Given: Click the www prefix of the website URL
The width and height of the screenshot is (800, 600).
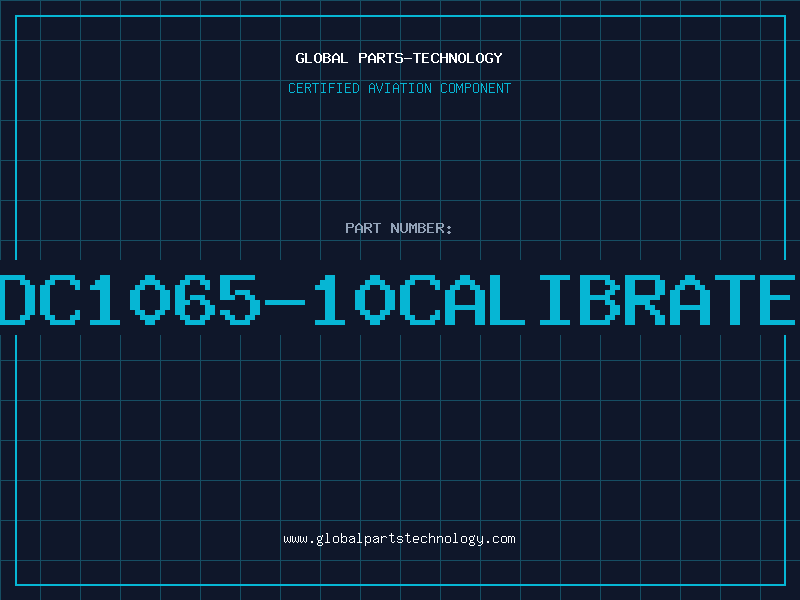Looking at the screenshot, I should 295,539.
